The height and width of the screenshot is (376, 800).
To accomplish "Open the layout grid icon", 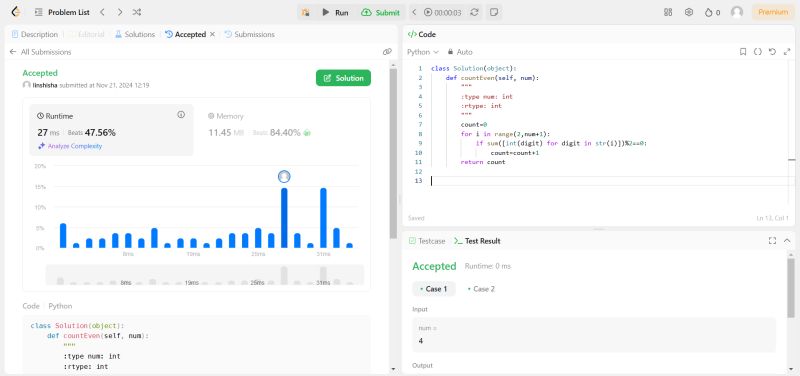I will (x=668, y=12).
